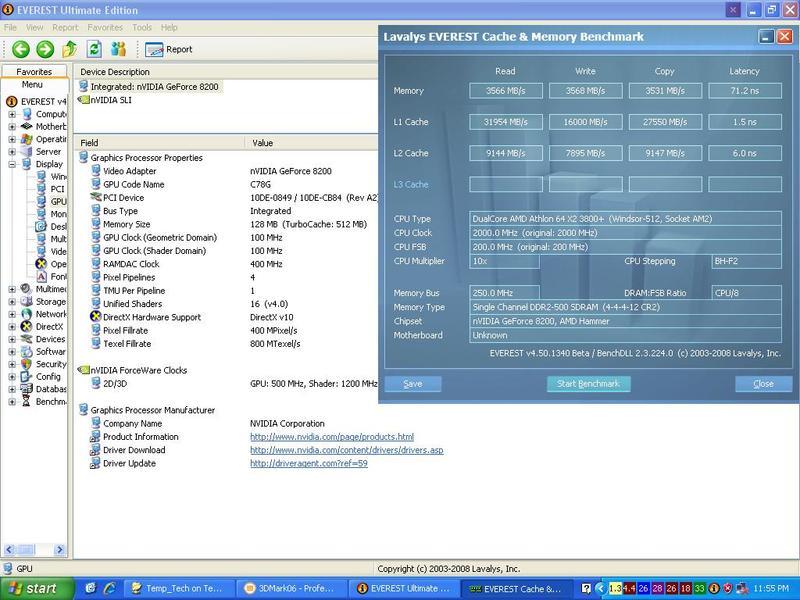Switch to the 3DMark06 taskbar window
800x600 pixels.
tap(292, 589)
